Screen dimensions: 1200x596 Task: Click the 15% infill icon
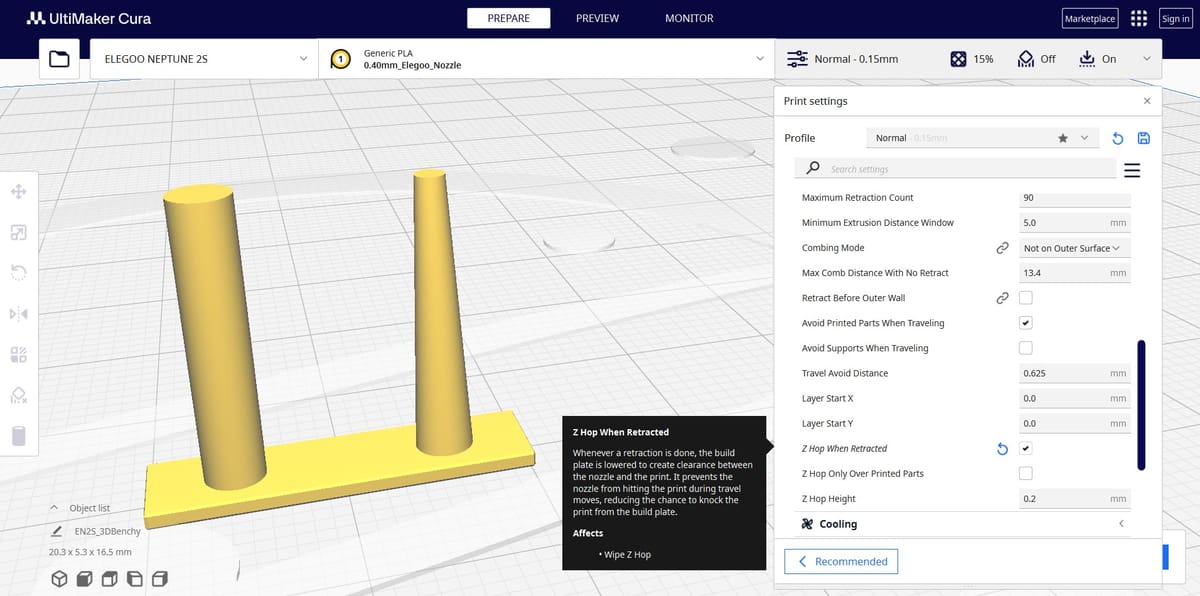click(x=958, y=59)
